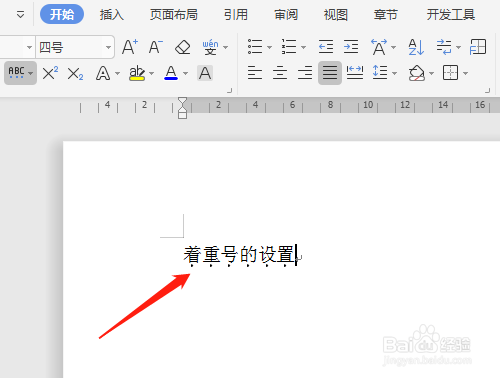Viewport: 500px width, 378px height.
Task: Toggle the ABC emphasis mark button
Action: (x=16, y=73)
